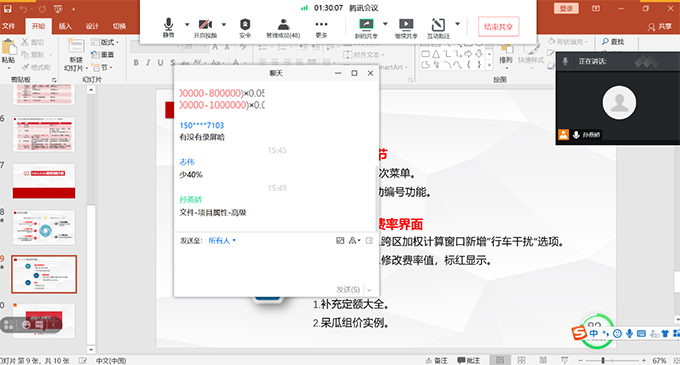Toggle Bold formatting

[136, 63]
